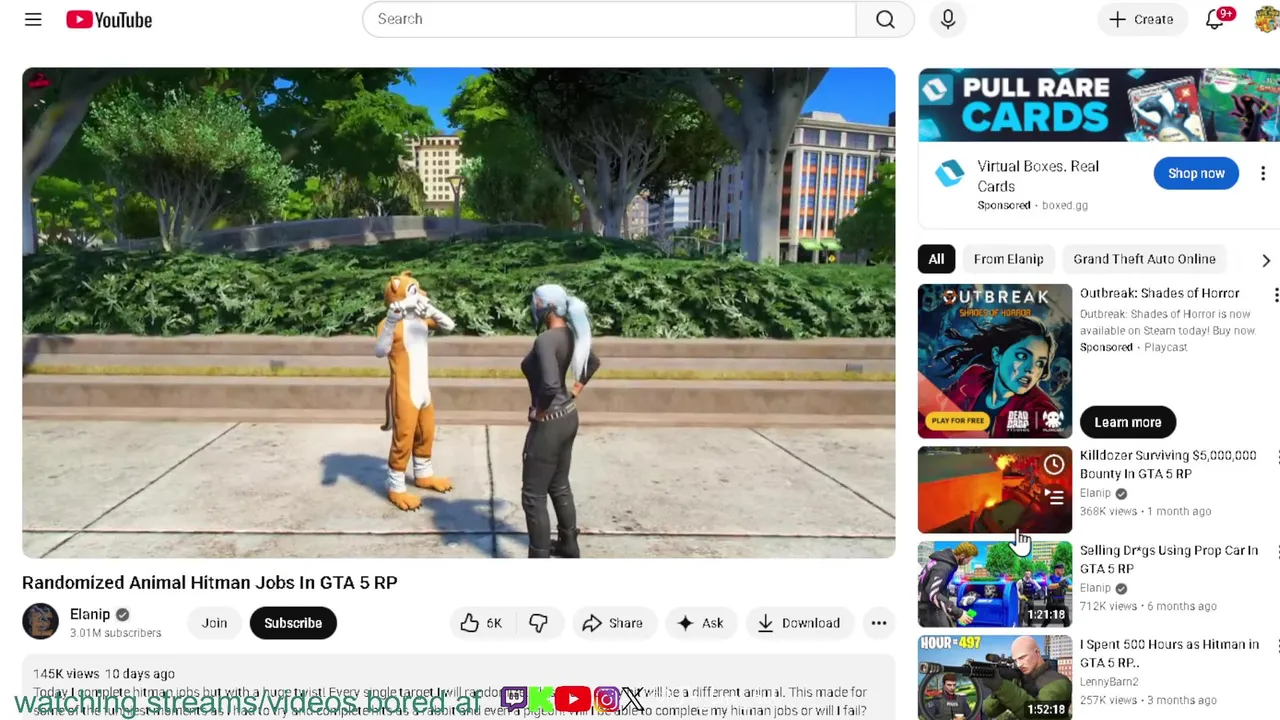Open the Elanip channel name link
Viewport: 1280px width, 720px height.
(x=90, y=614)
